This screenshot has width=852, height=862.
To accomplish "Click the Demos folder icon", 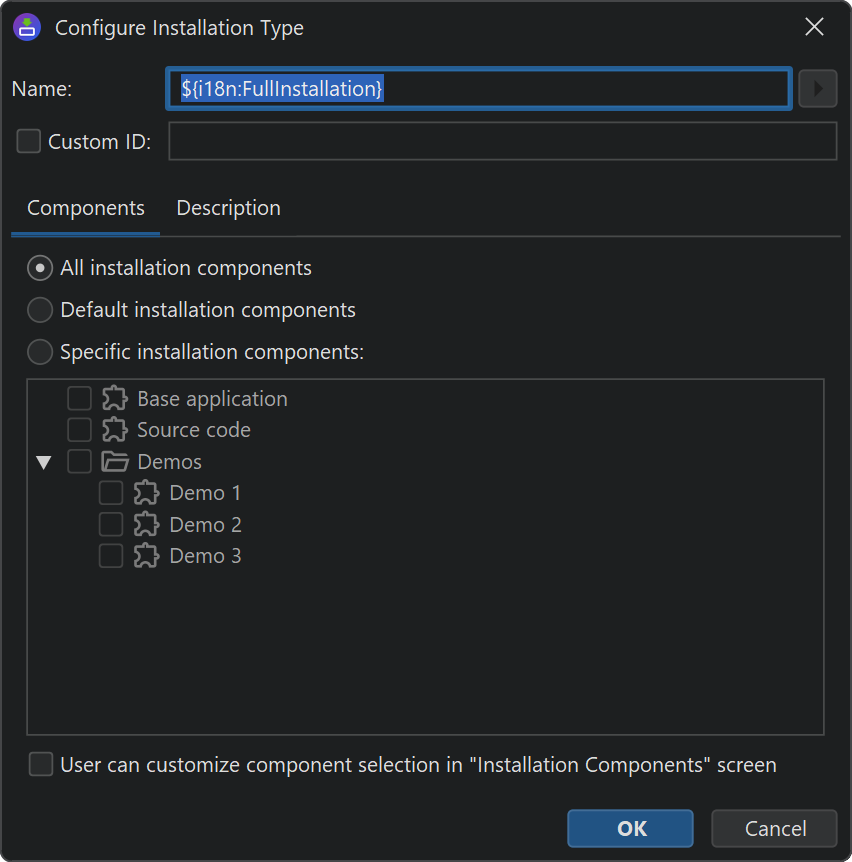I will click(115, 462).
